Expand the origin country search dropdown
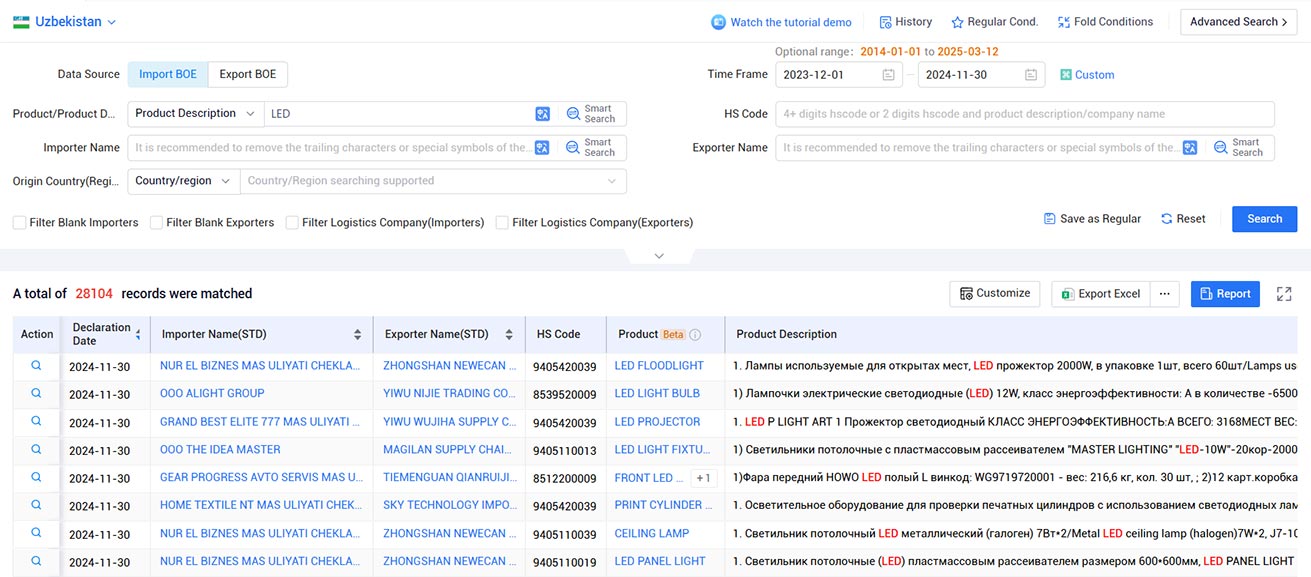 tap(433, 181)
